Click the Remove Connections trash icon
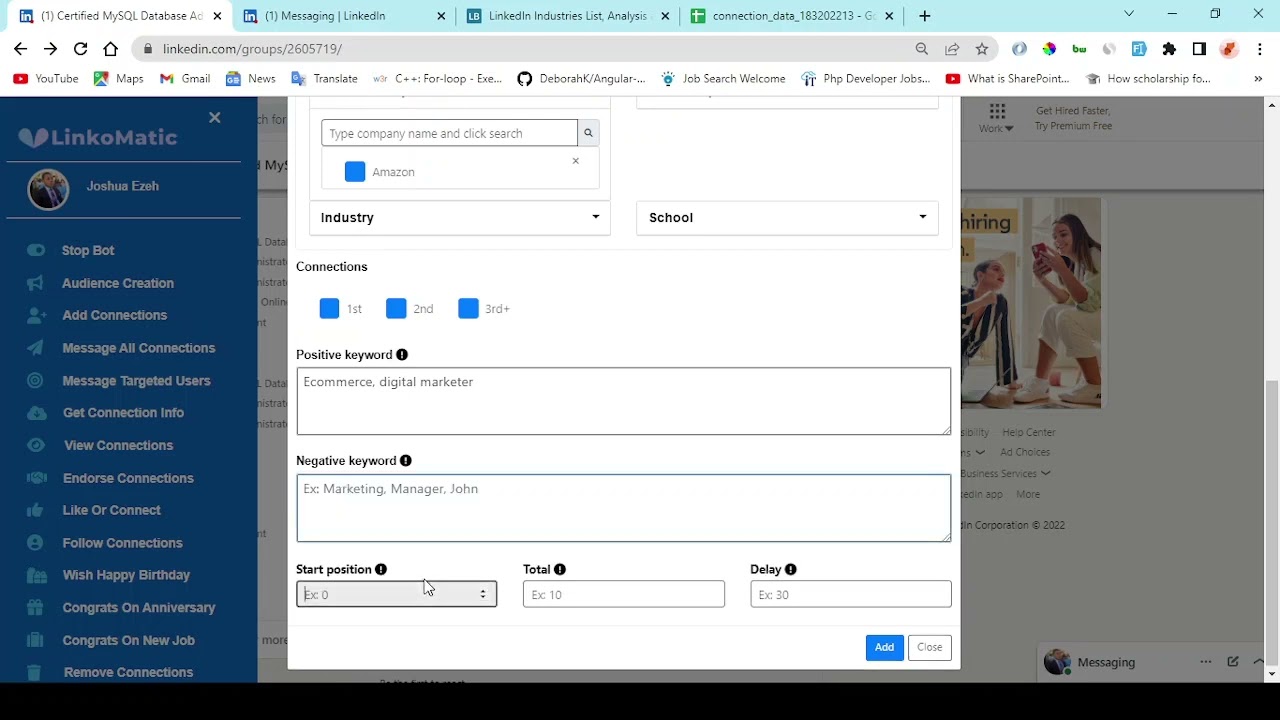This screenshot has width=1280, height=720. [x=36, y=672]
